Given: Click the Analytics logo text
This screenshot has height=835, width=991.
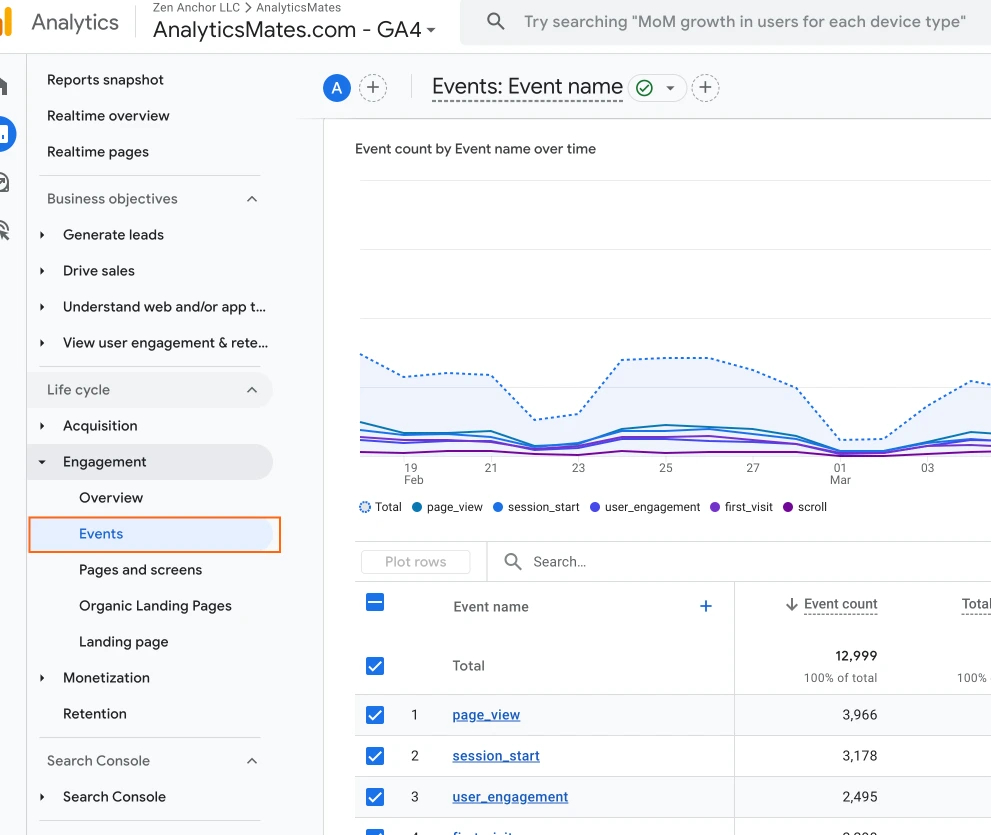Looking at the screenshot, I should click(x=75, y=23).
